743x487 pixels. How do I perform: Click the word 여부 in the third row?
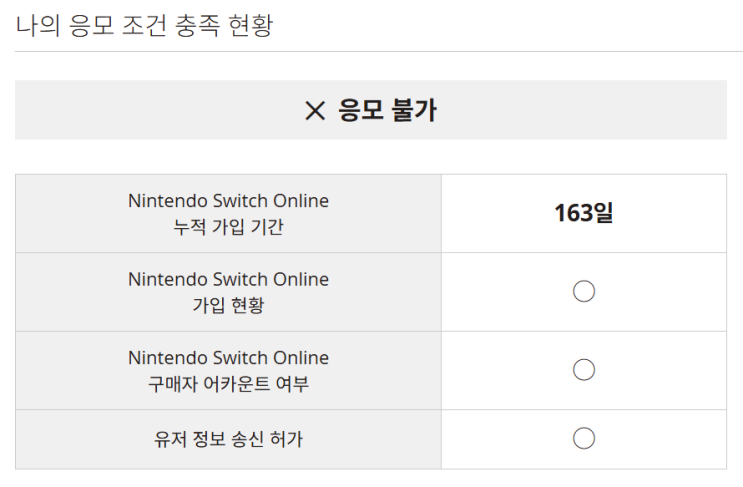[x=292, y=384]
